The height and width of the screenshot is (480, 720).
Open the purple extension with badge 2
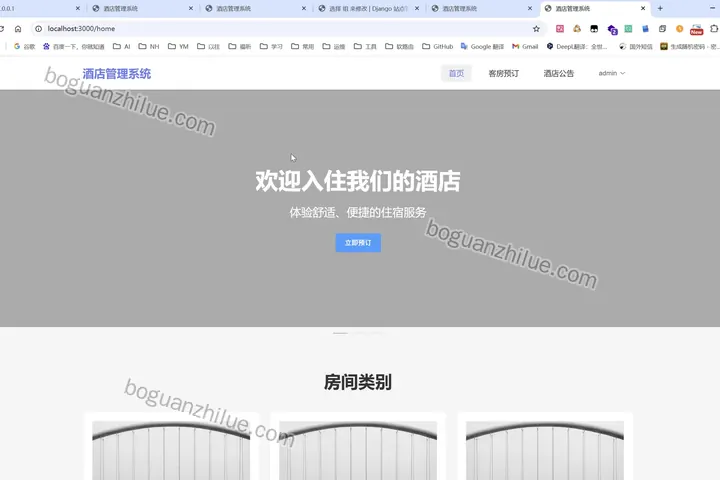point(612,30)
